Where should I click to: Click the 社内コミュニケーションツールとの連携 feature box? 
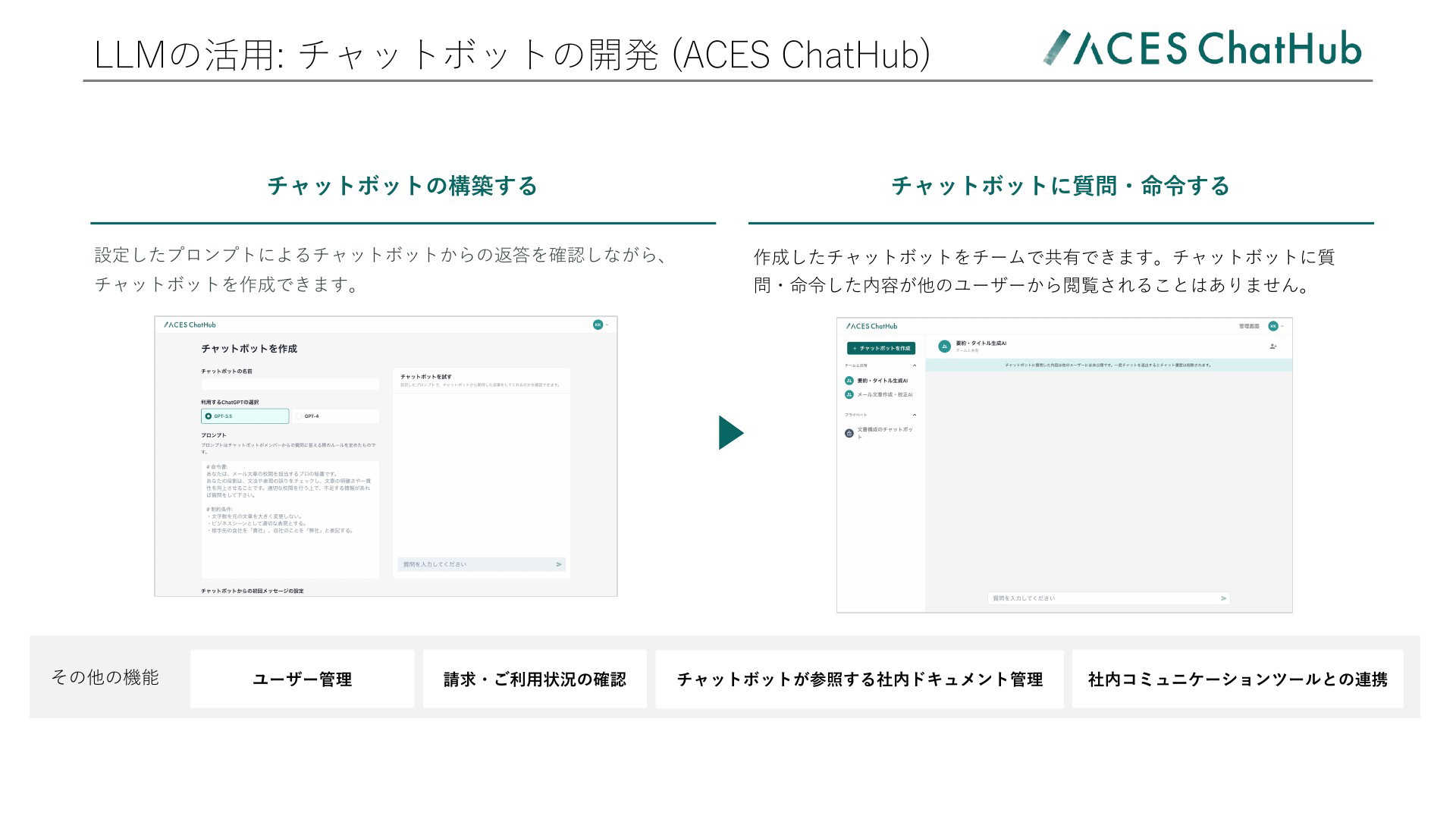[1238, 679]
